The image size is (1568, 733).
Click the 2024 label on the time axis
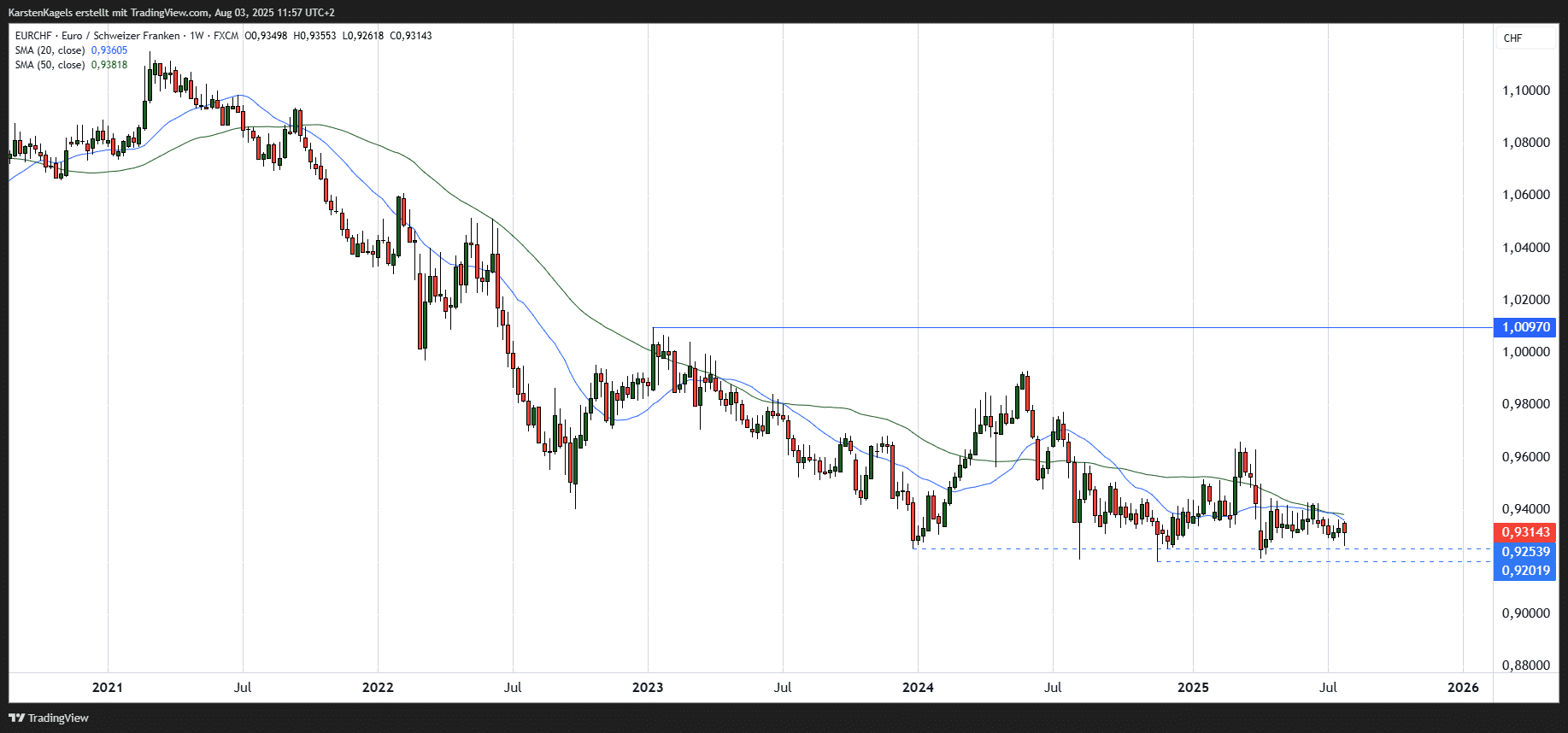tap(918, 688)
